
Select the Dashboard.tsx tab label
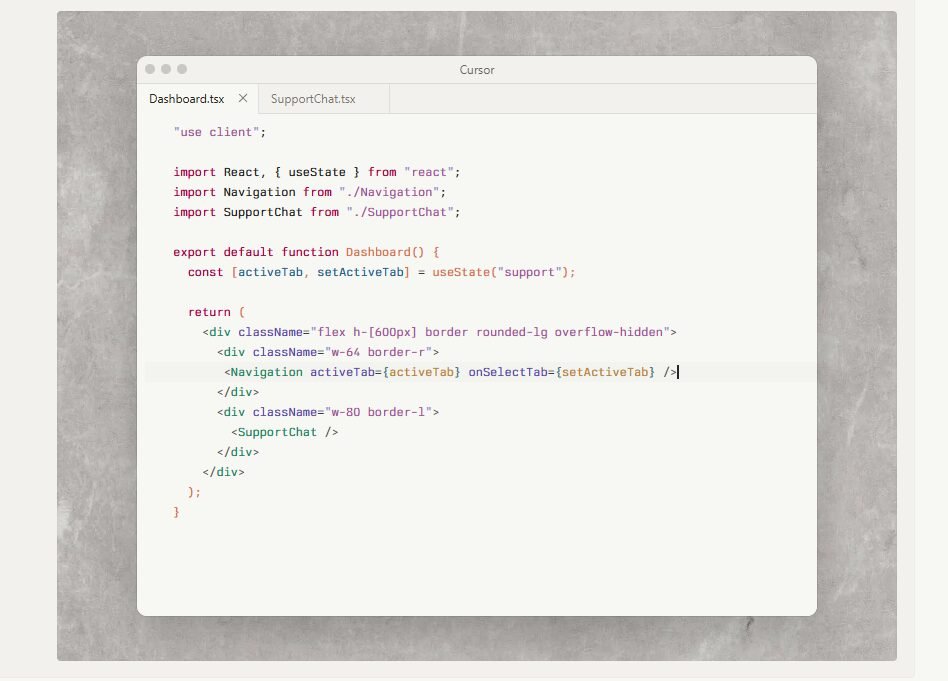click(x=187, y=99)
